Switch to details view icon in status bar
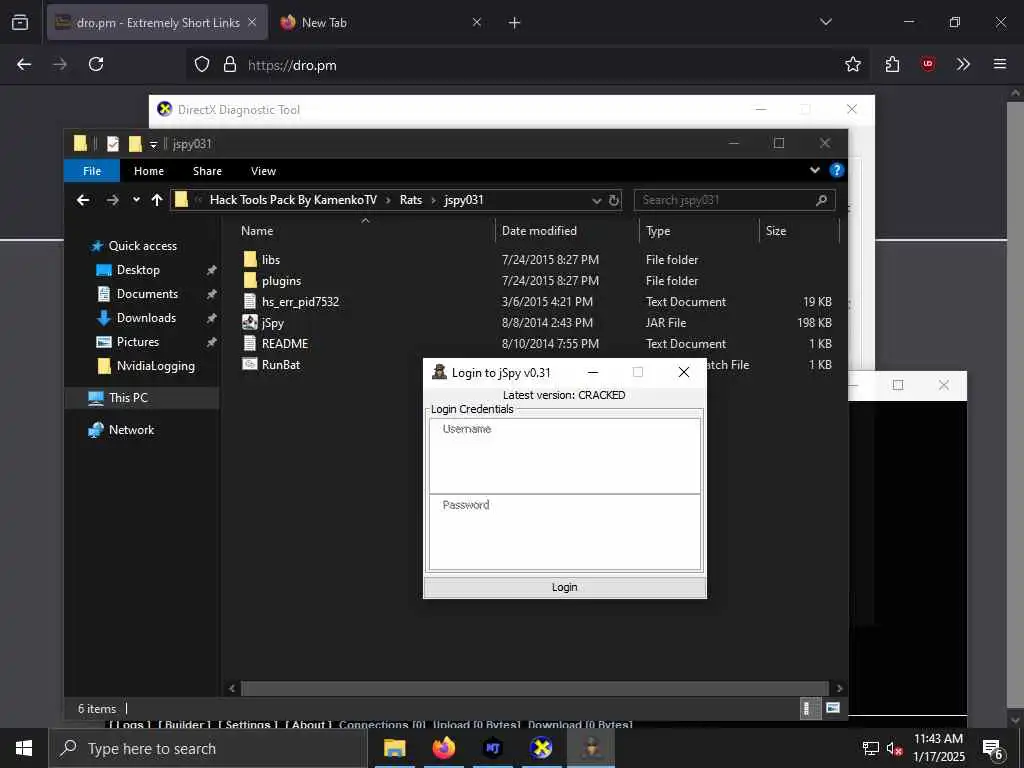Screen dimensions: 1024x768 tap(808, 709)
